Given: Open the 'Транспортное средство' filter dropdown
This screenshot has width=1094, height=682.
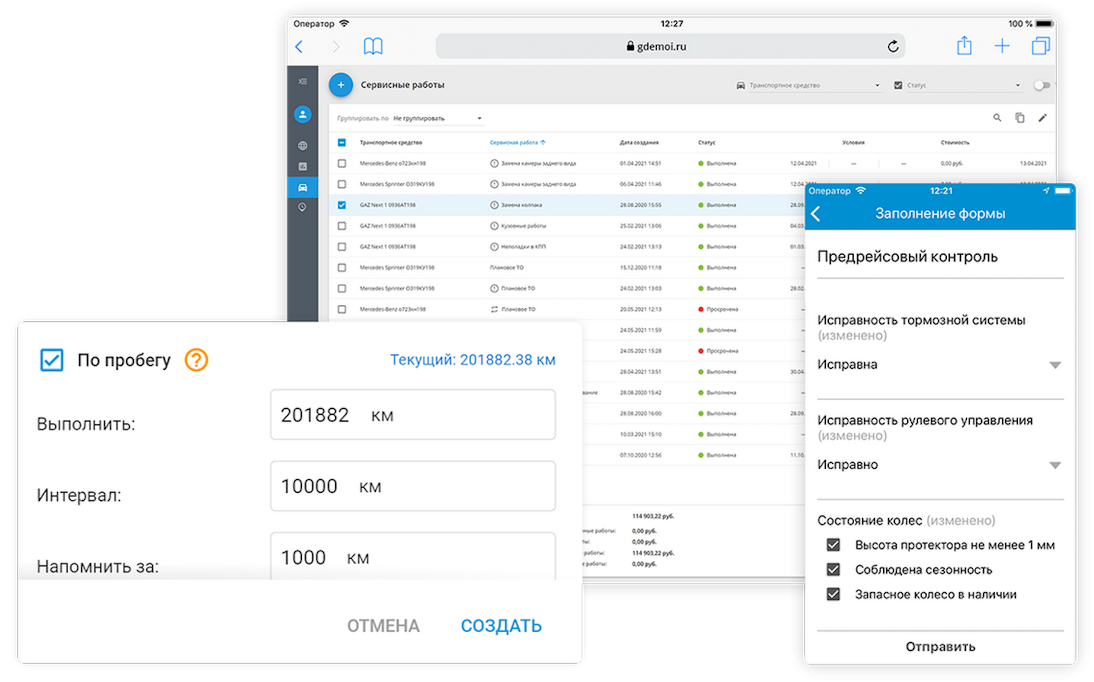Looking at the screenshot, I should [x=808, y=86].
